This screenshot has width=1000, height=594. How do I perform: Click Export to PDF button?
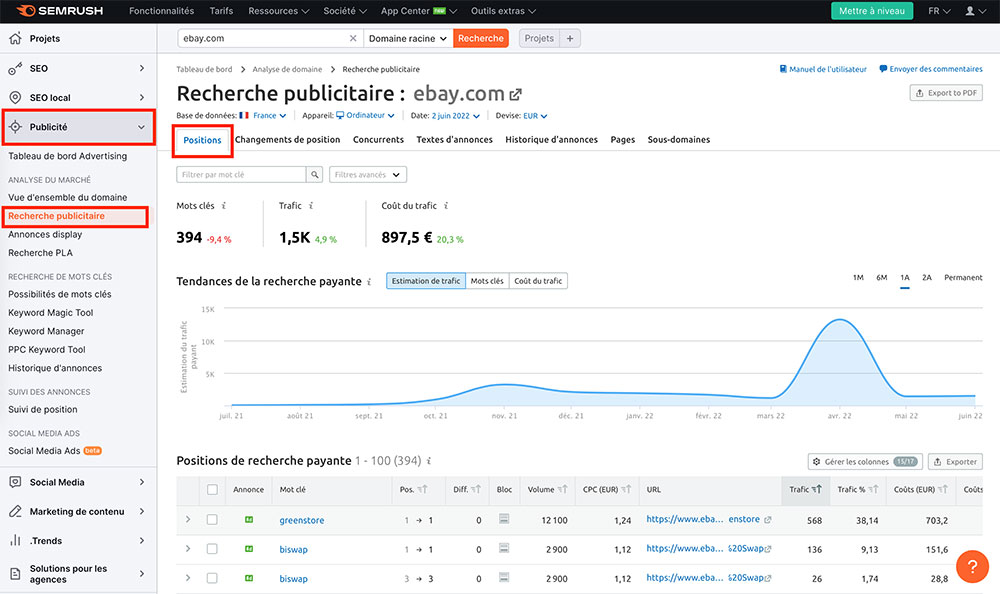pos(946,93)
